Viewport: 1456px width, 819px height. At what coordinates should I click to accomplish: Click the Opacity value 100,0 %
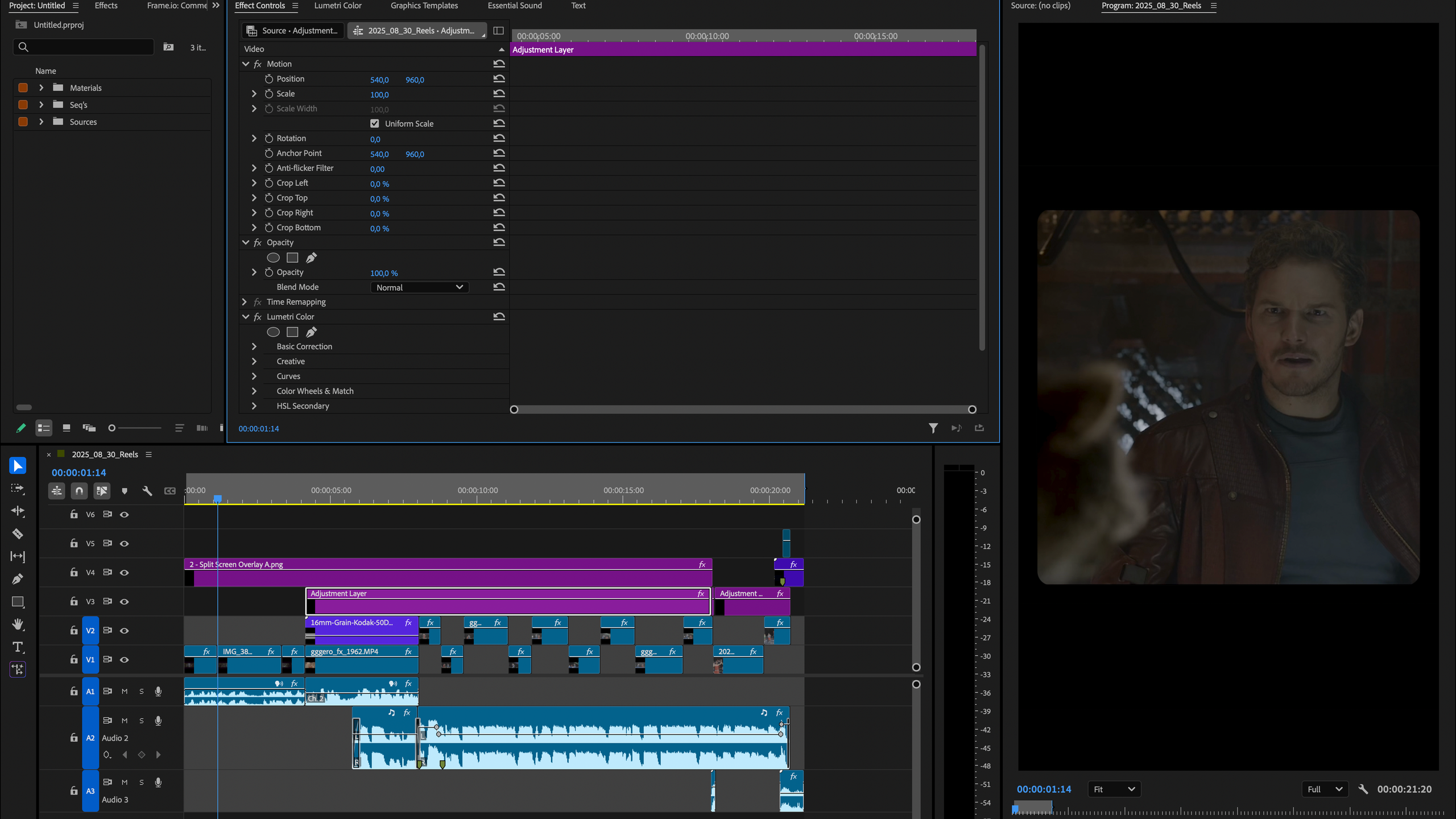tap(384, 273)
